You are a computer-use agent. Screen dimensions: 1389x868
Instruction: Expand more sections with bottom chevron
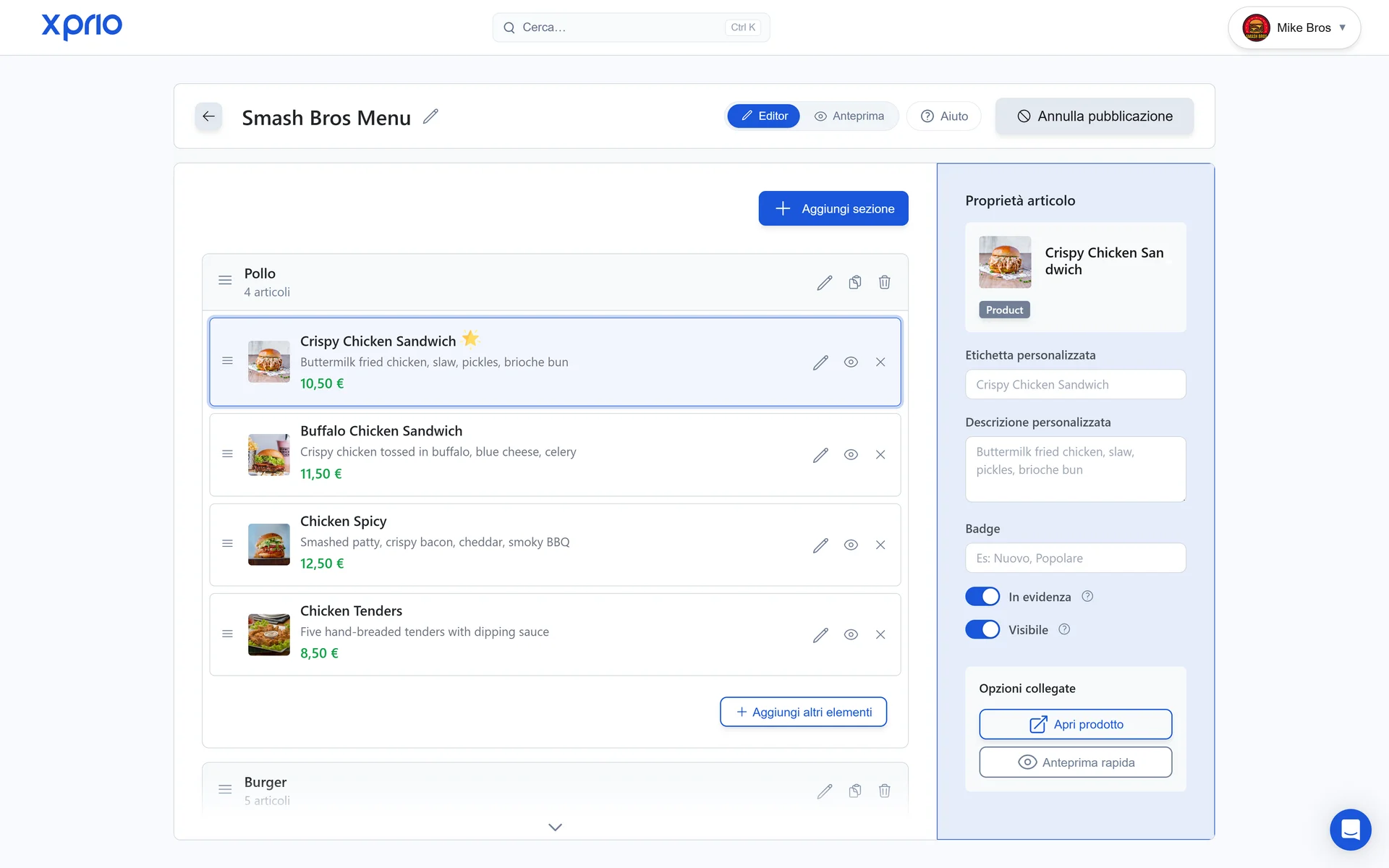tap(555, 827)
